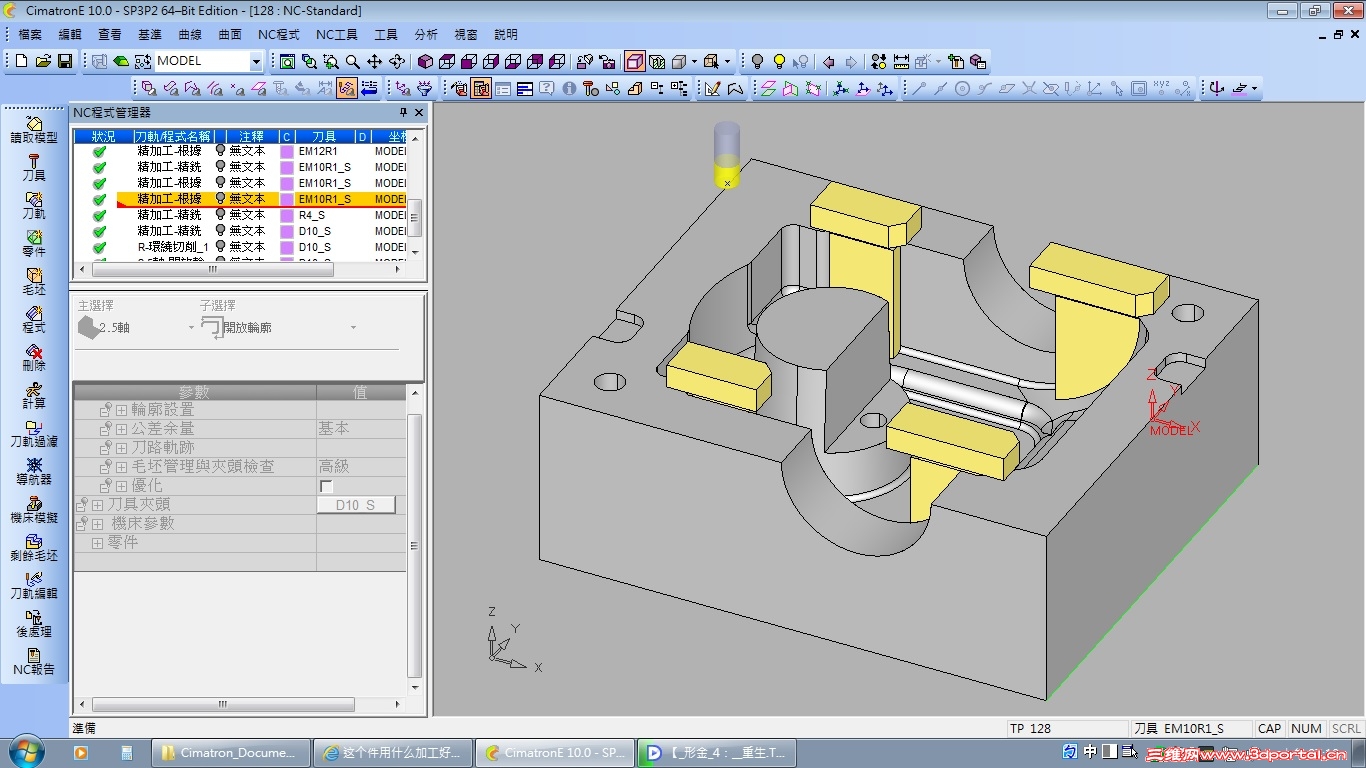The image size is (1366, 768).
Task: Pin the NC程式管理器 panel
Action: pos(404,113)
